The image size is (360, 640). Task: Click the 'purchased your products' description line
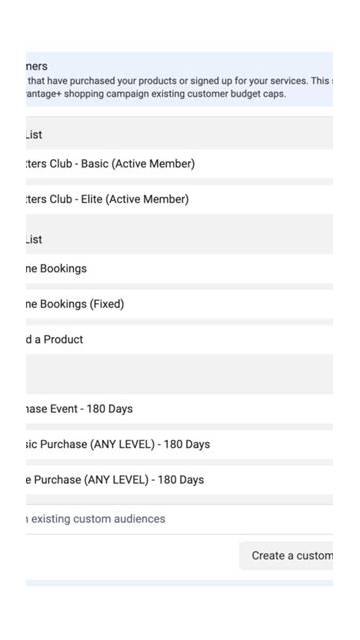[x=180, y=81]
